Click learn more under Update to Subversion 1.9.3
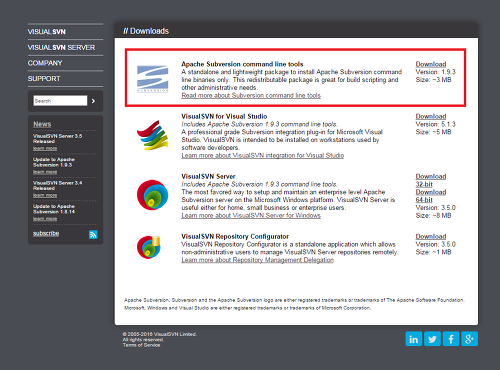The width and height of the screenshot is (500, 370). click(x=45, y=172)
